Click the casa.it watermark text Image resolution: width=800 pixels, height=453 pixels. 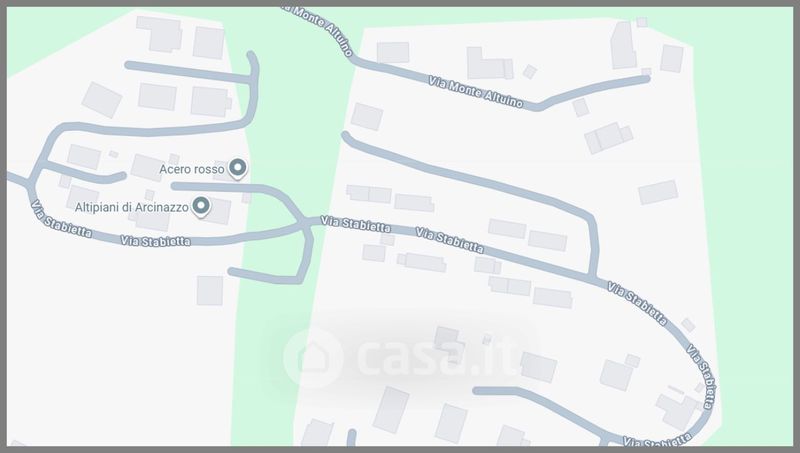pos(436,358)
